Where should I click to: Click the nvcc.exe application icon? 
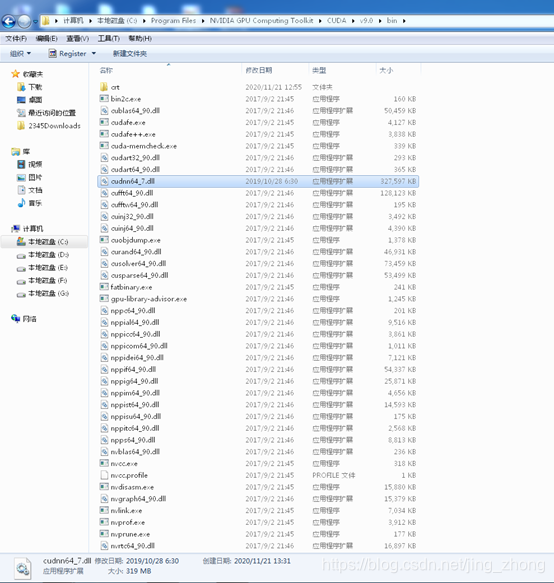coord(104,463)
